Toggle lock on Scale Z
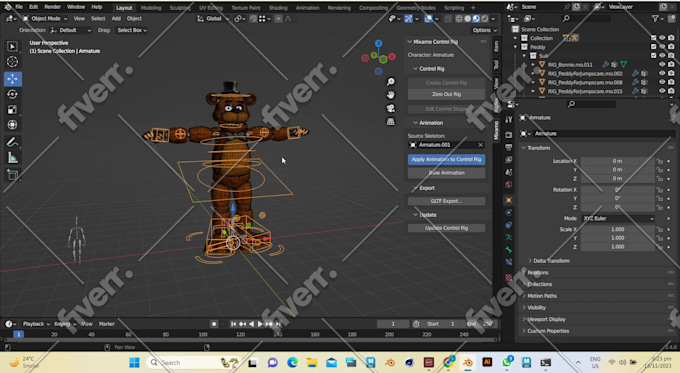 pyautogui.click(x=660, y=247)
